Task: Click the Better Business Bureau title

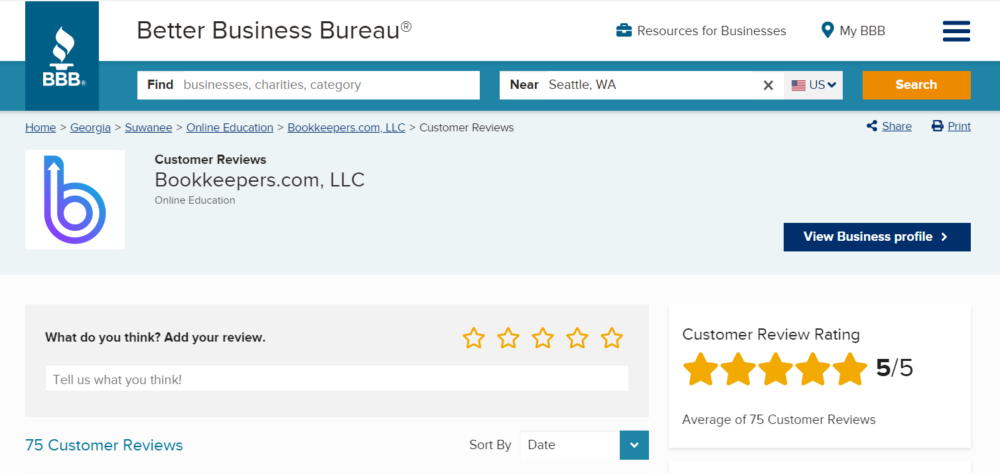Action: pos(274,30)
